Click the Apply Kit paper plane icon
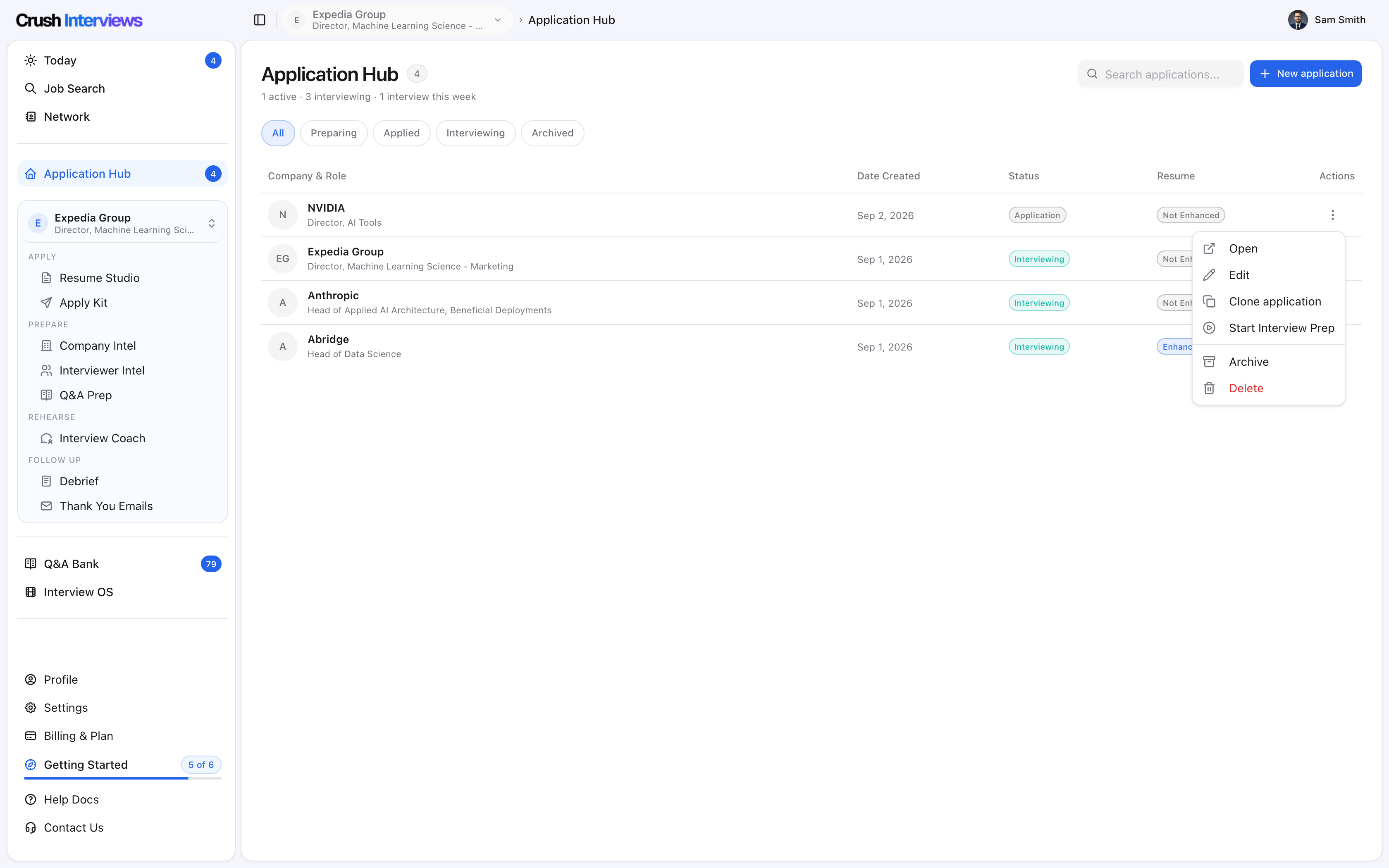The height and width of the screenshot is (868, 1389). tap(46, 303)
